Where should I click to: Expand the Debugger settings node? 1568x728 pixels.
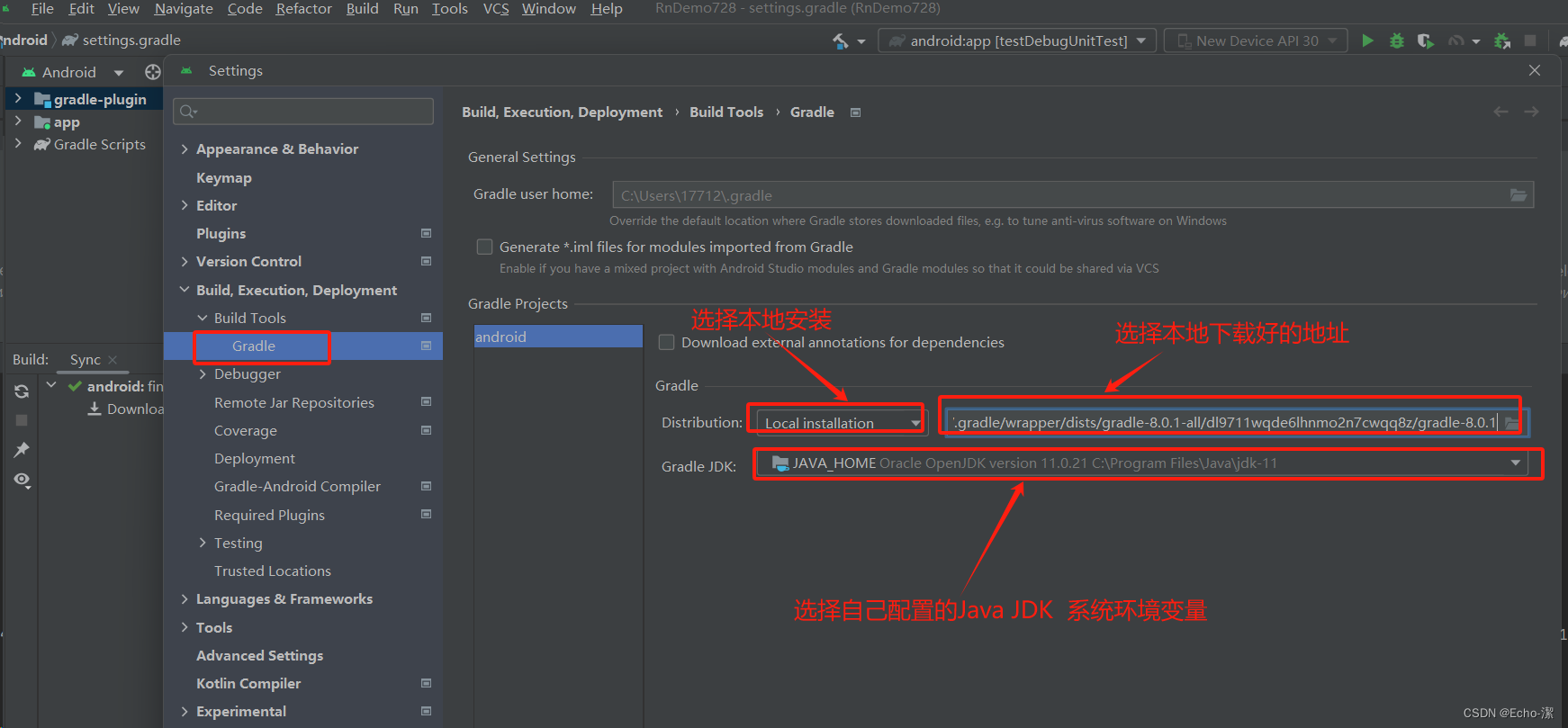[x=203, y=373]
